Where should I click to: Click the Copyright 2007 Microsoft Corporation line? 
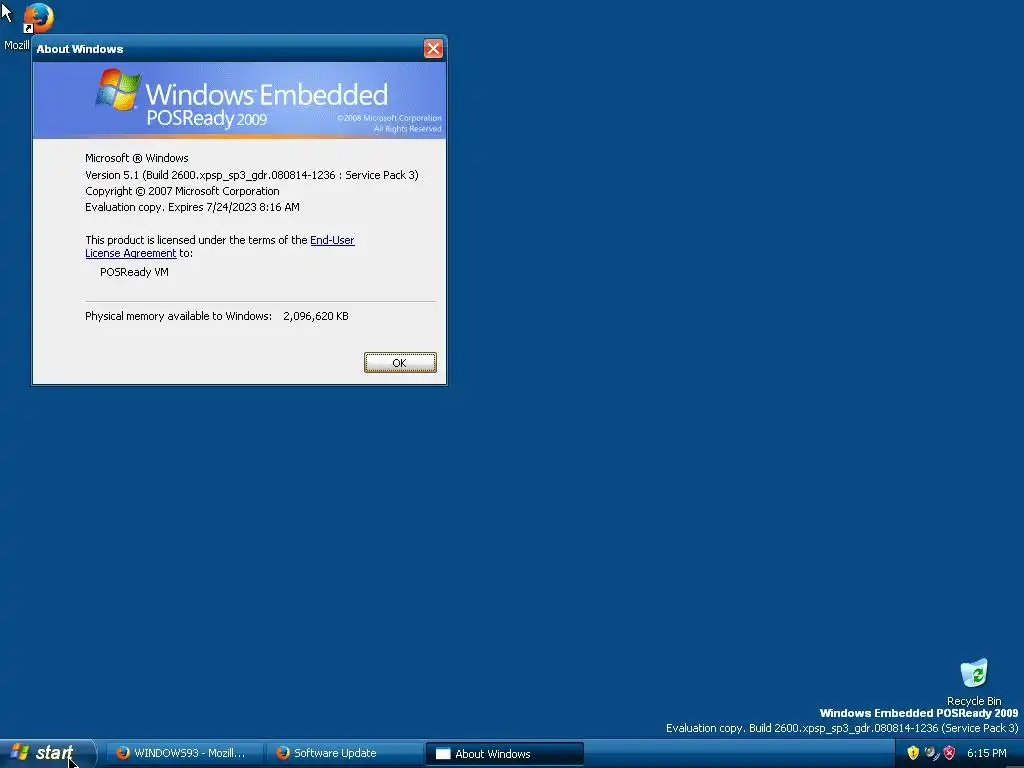click(x=182, y=191)
